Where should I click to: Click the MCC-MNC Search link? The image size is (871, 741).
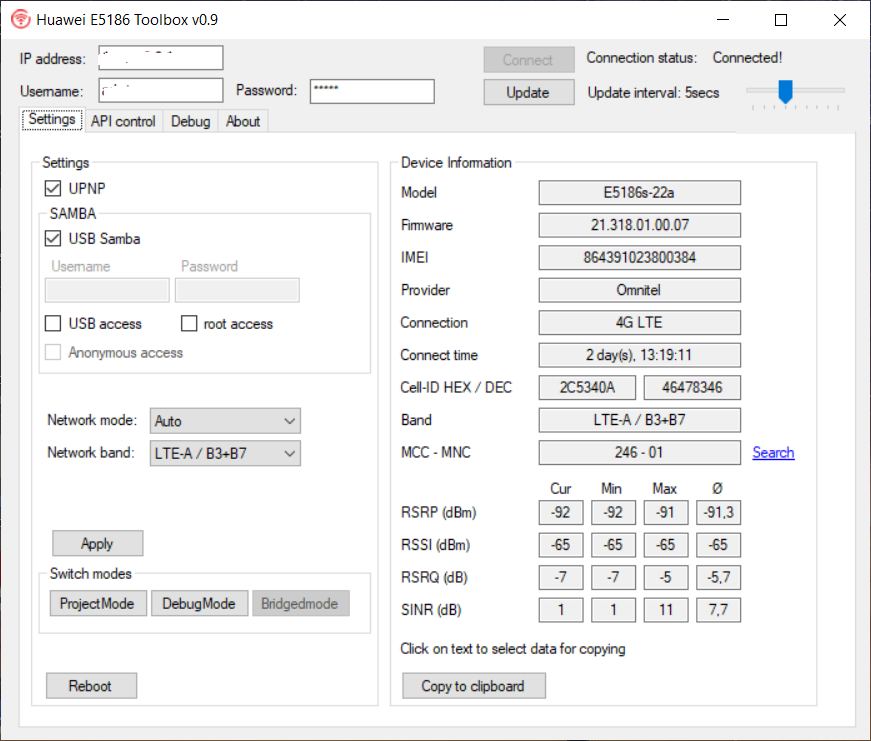773,453
